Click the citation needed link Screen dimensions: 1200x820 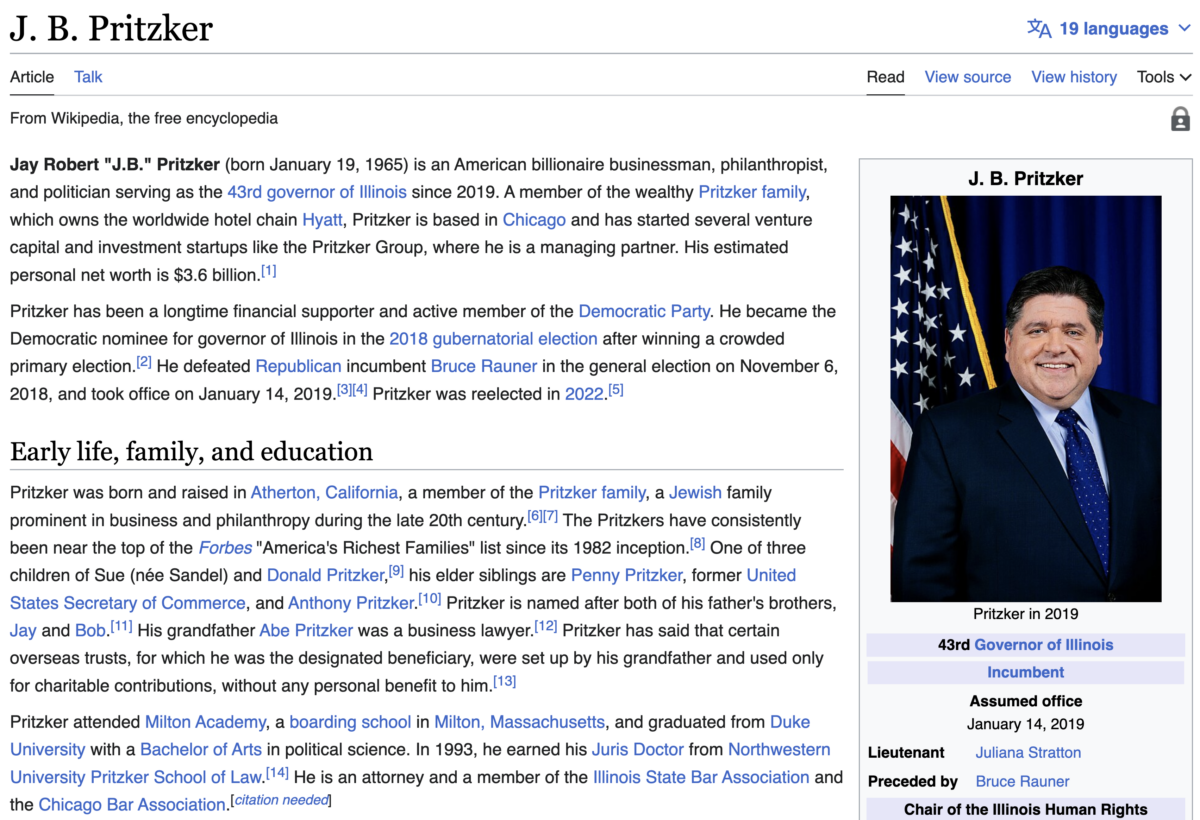tap(281, 800)
